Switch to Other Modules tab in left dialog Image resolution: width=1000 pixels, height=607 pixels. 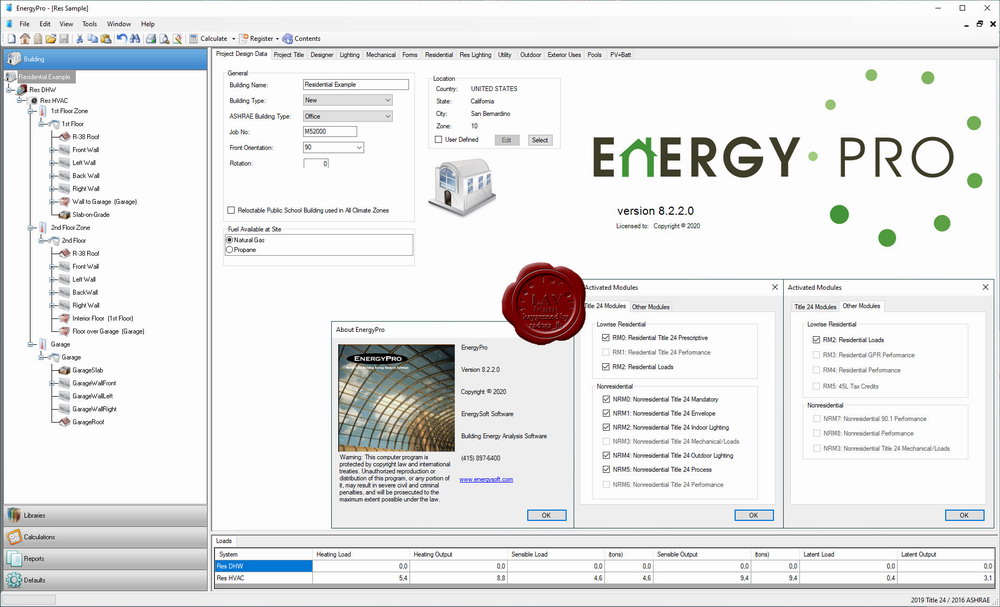click(x=651, y=307)
